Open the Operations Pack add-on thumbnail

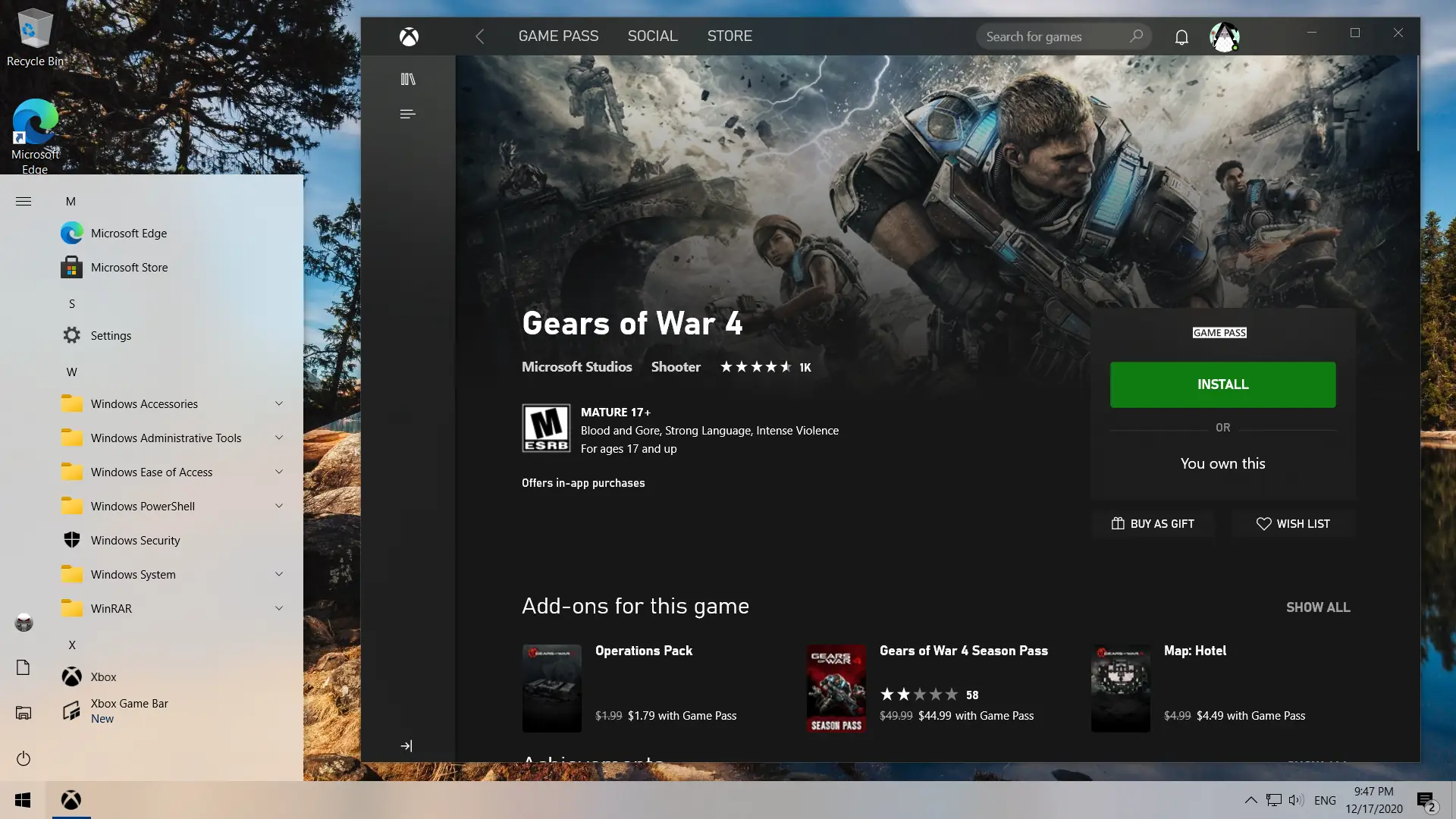[552, 689]
